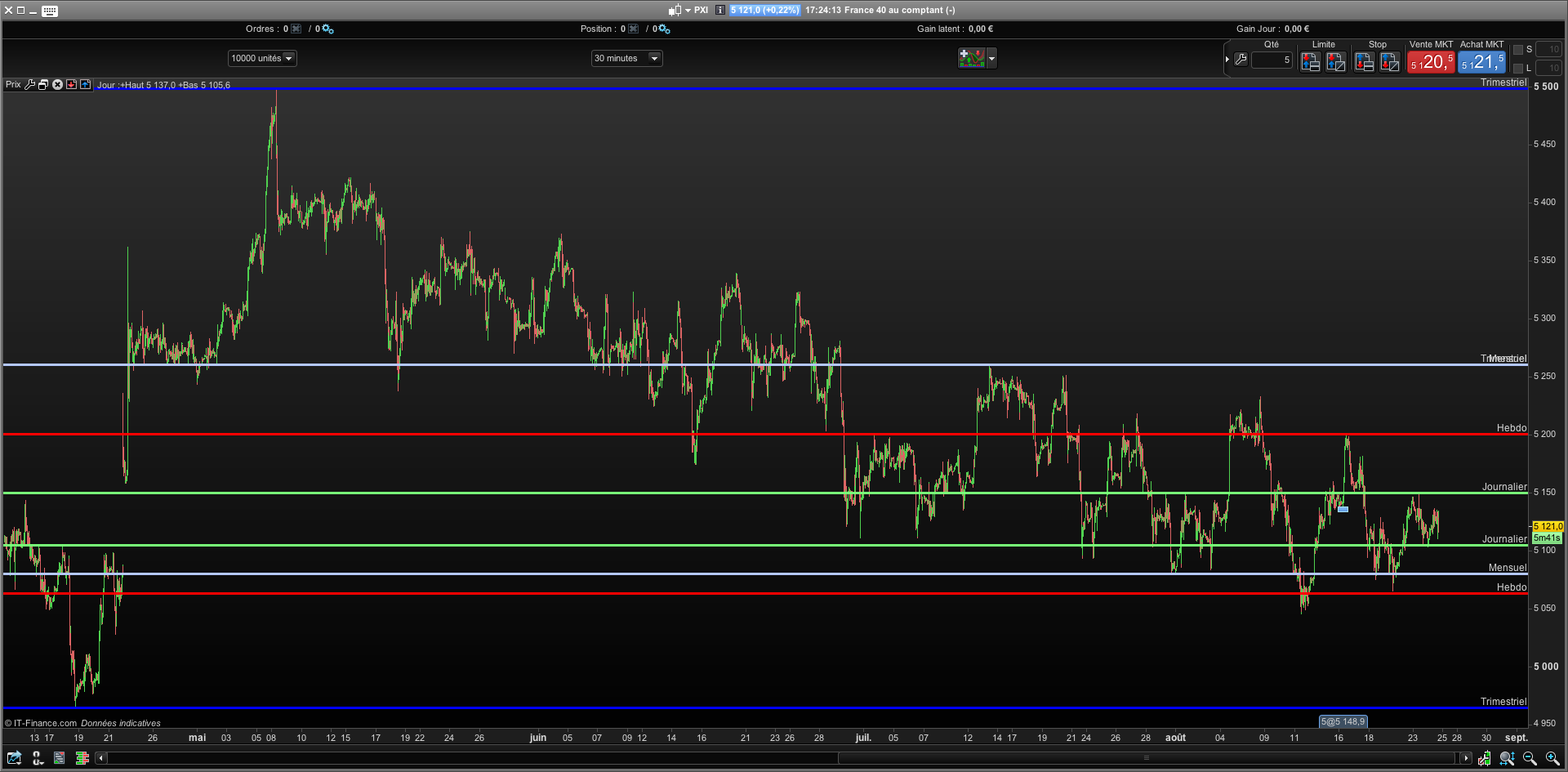Close all positions via the Position X icon

(634, 29)
